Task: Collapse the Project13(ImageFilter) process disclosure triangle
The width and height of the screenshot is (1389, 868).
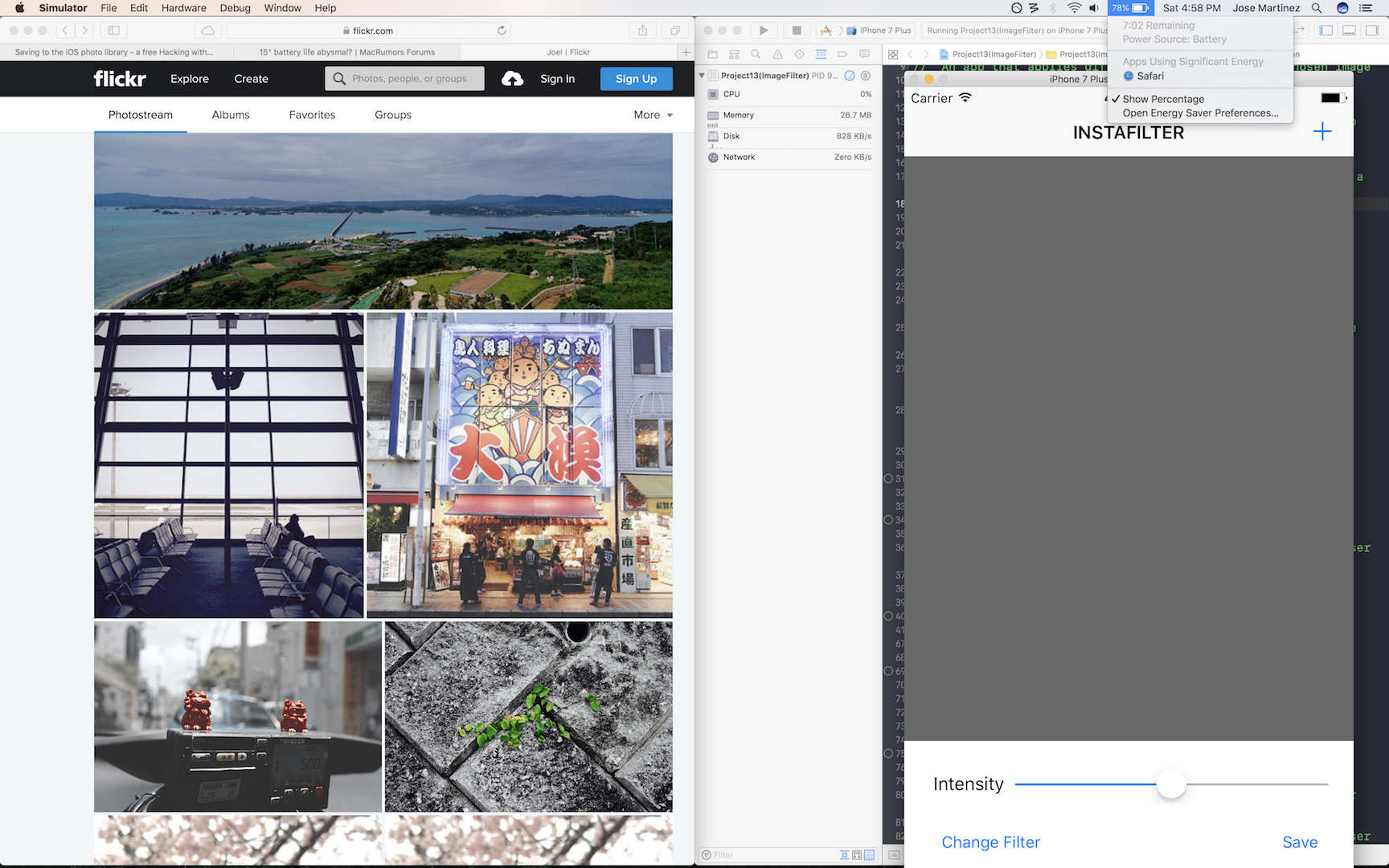Action: pos(702,76)
